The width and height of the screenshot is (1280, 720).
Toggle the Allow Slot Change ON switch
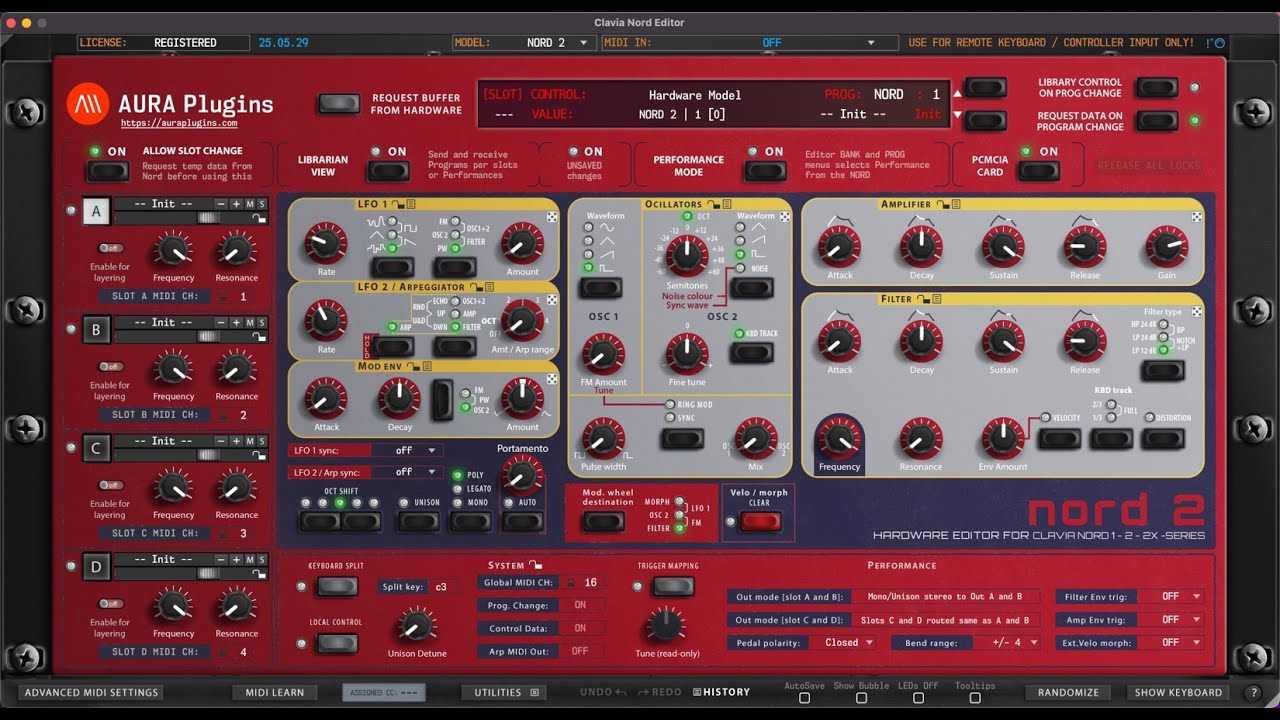click(107, 171)
